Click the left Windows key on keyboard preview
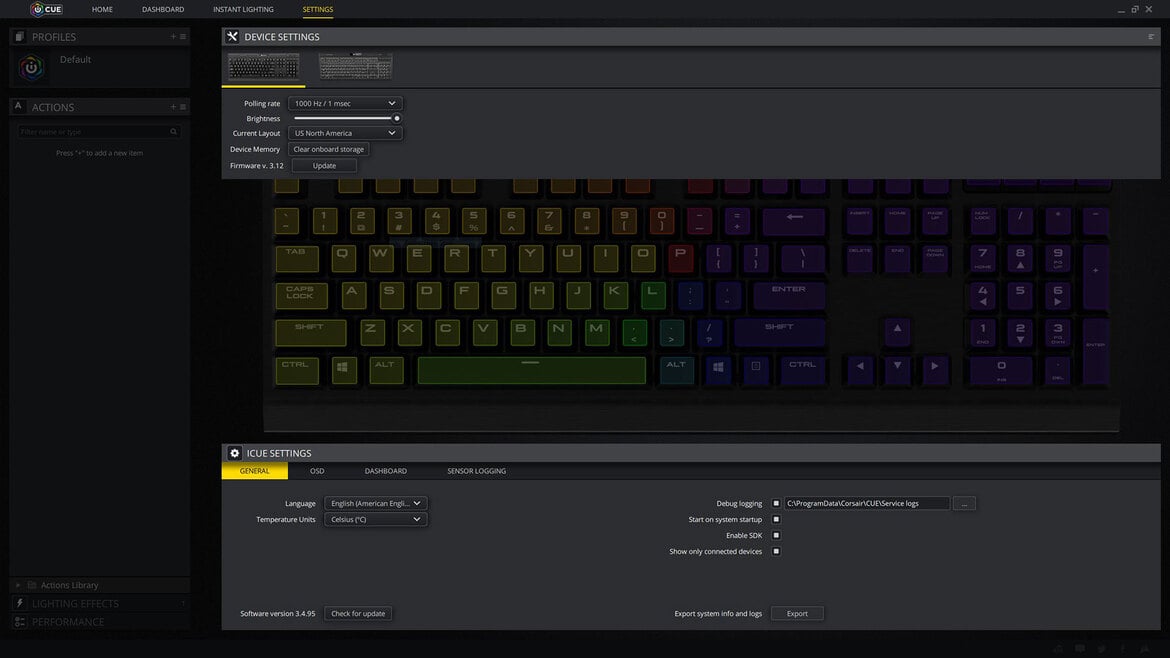The image size is (1170, 658). pos(343,369)
